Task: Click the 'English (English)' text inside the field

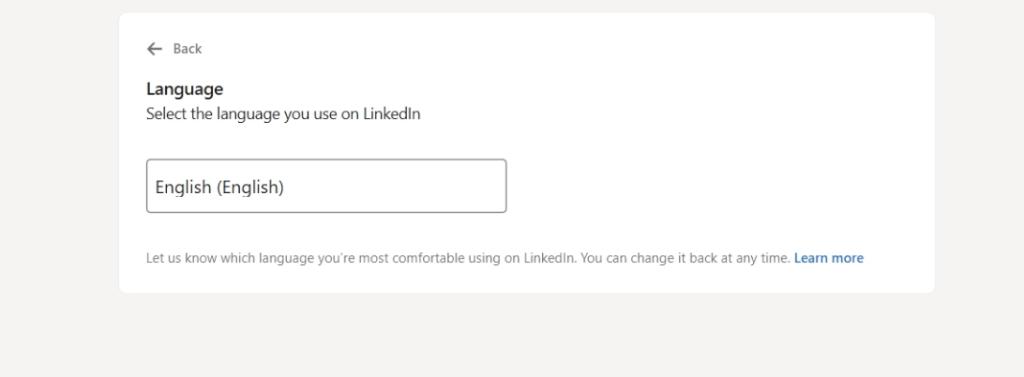Action: [219, 188]
